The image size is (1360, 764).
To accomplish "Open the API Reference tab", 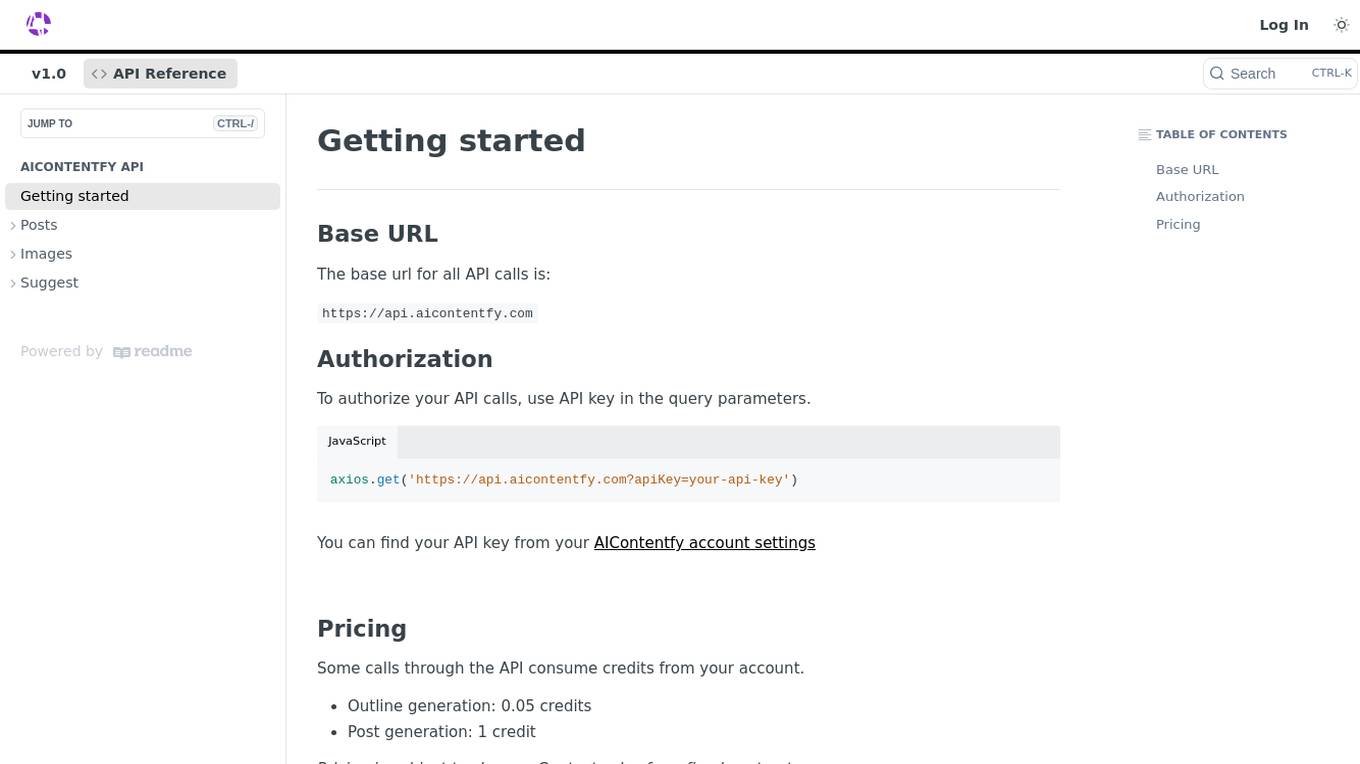I will 160,74.
